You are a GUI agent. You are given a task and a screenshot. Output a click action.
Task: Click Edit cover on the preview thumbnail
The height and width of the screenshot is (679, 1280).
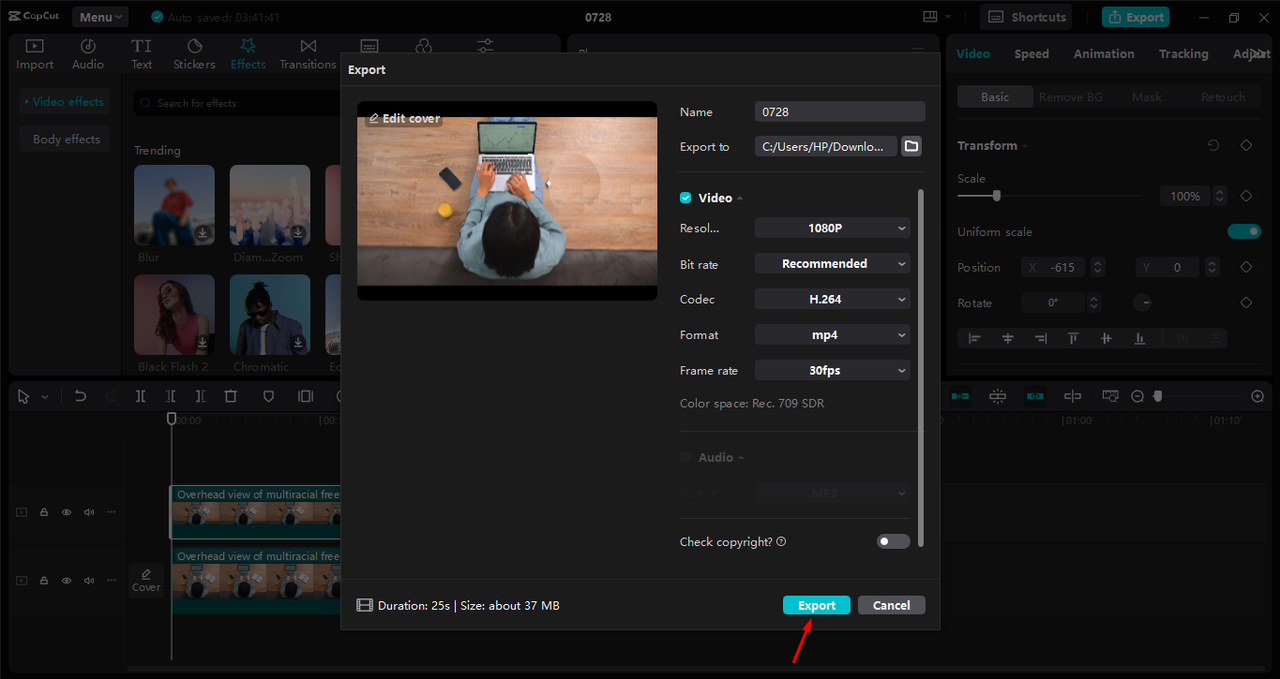click(x=404, y=118)
